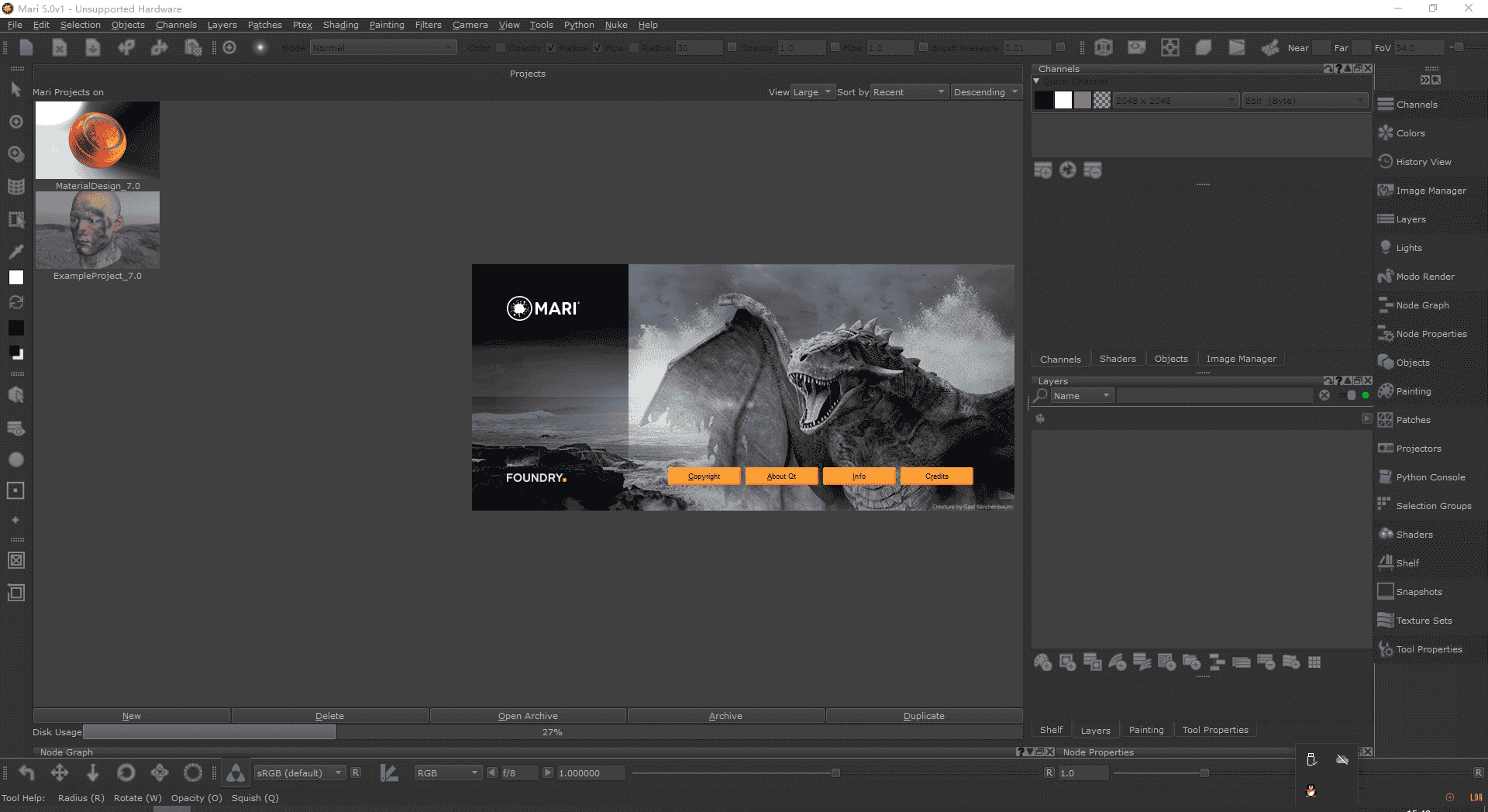Screen dimensions: 1488x812
Task: Click the color manager toggle icon
Action: [x=236, y=773]
